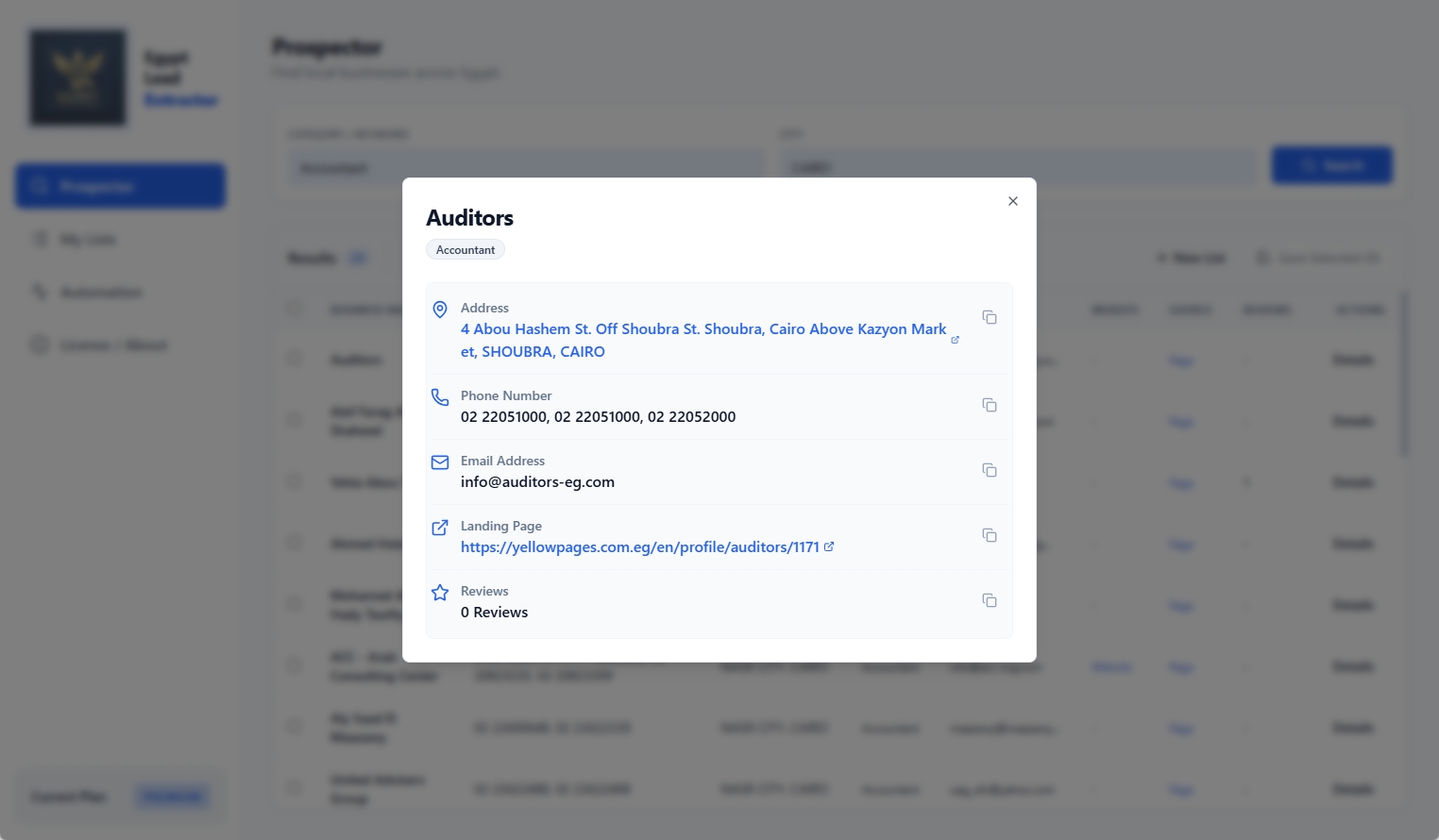Copy the address using its copy icon

click(989, 317)
